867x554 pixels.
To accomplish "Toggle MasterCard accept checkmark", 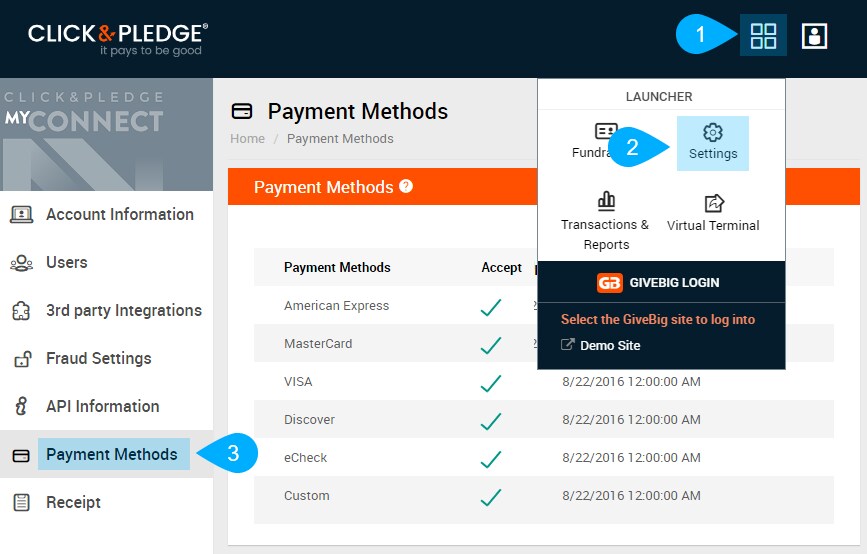I will coord(491,345).
